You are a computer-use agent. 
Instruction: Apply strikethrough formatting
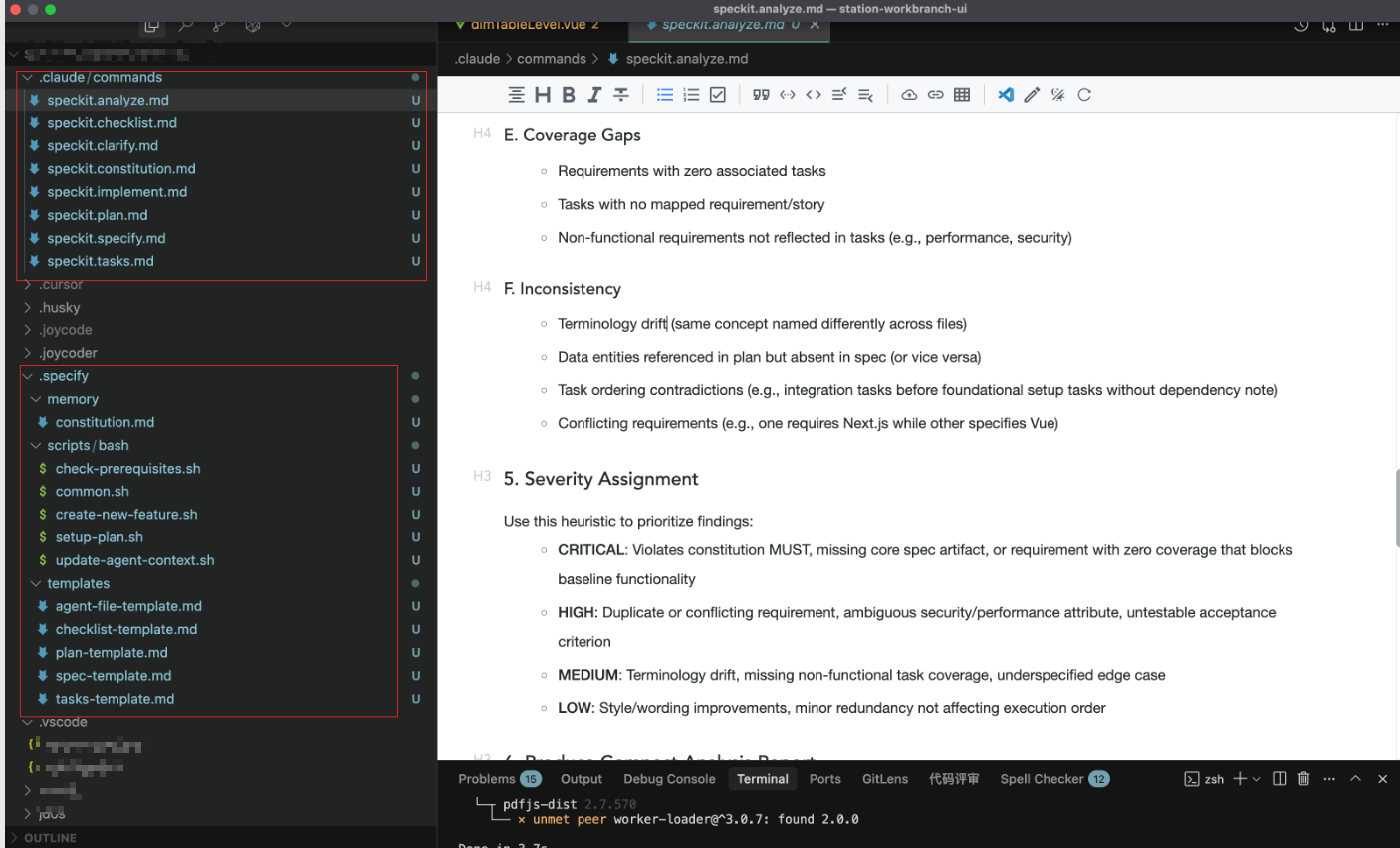[x=620, y=95]
